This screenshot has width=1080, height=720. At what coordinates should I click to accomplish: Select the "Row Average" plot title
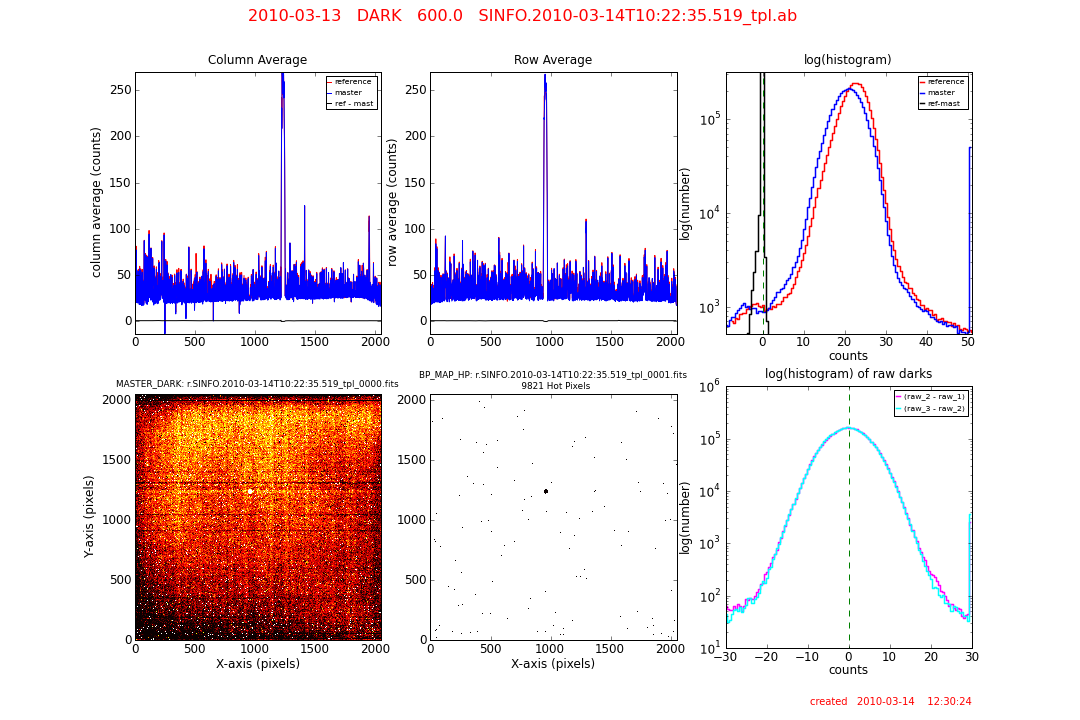[552, 60]
